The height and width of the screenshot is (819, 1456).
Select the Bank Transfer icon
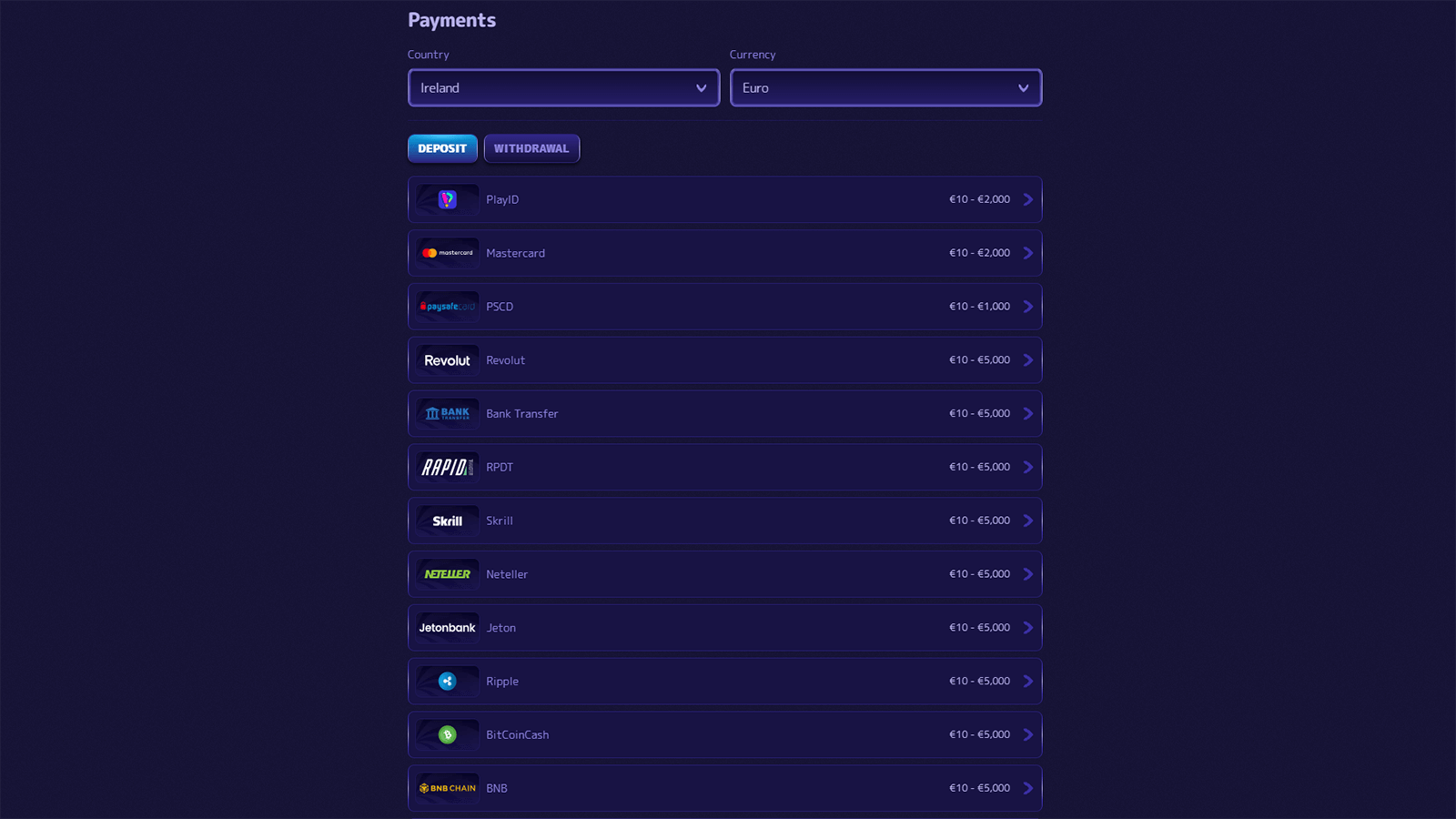(x=447, y=413)
